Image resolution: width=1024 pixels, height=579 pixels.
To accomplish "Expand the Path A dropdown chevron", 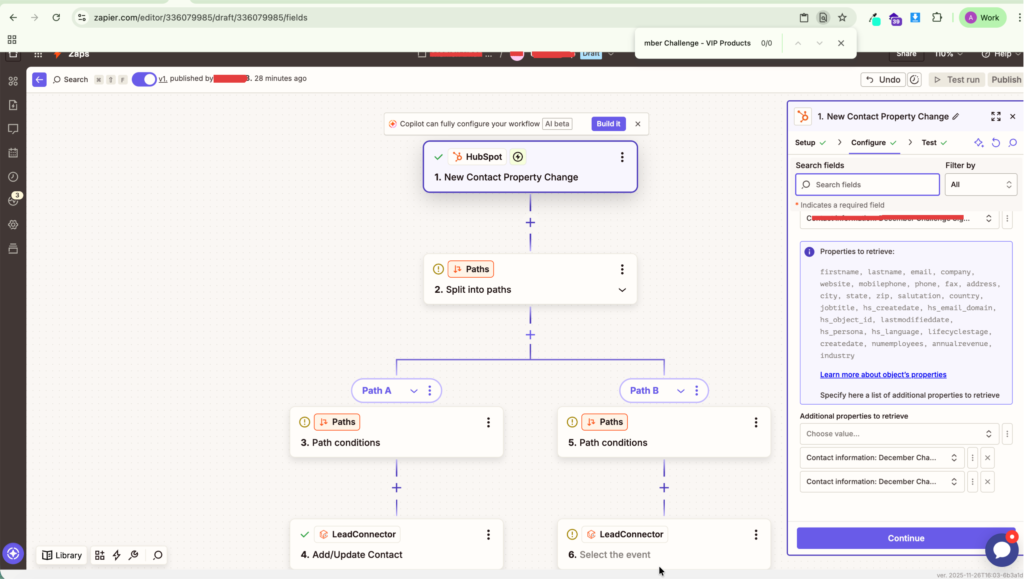I will (x=413, y=390).
